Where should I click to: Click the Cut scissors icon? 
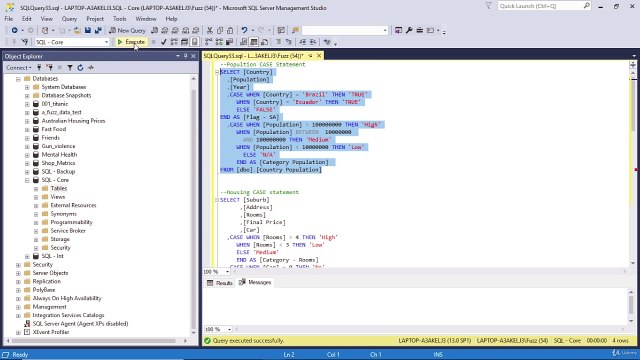[x=209, y=30]
